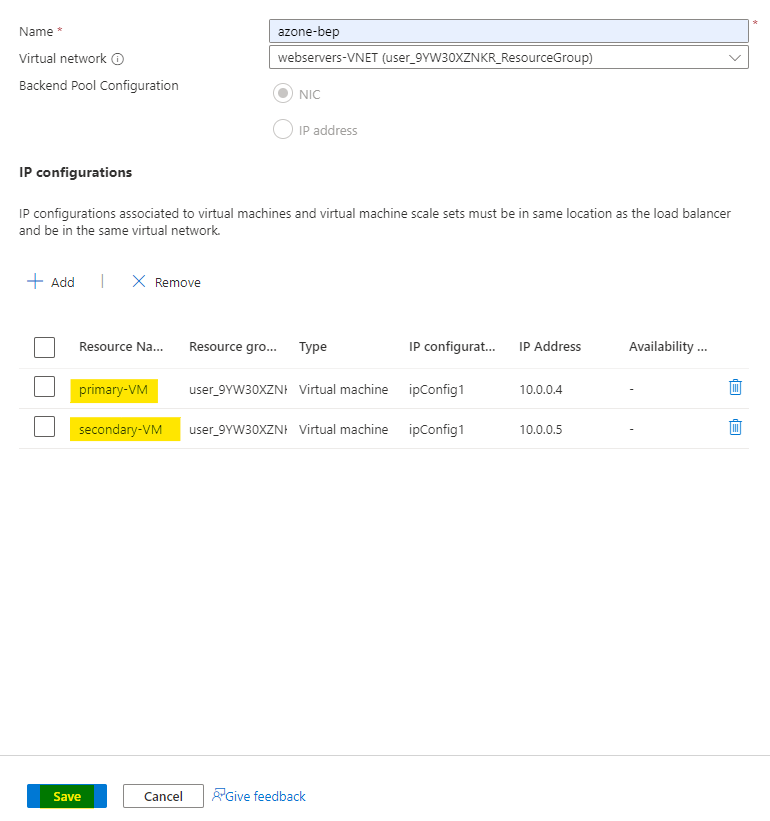The width and height of the screenshot is (770, 821).
Task: Toggle the select-all checkbox in table header
Action: pyautogui.click(x=44, y=347)
